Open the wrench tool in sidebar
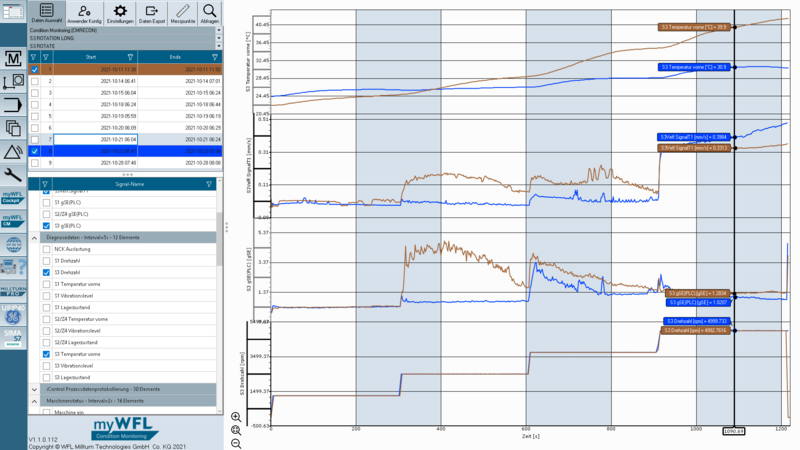This screenshot has width=800, height=450. (x=13, y=175)
